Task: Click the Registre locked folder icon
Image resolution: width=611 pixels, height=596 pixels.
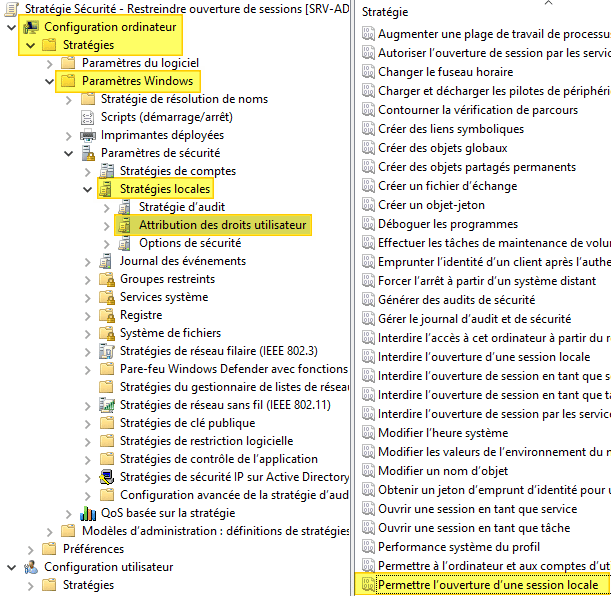Action: [107, 315]
